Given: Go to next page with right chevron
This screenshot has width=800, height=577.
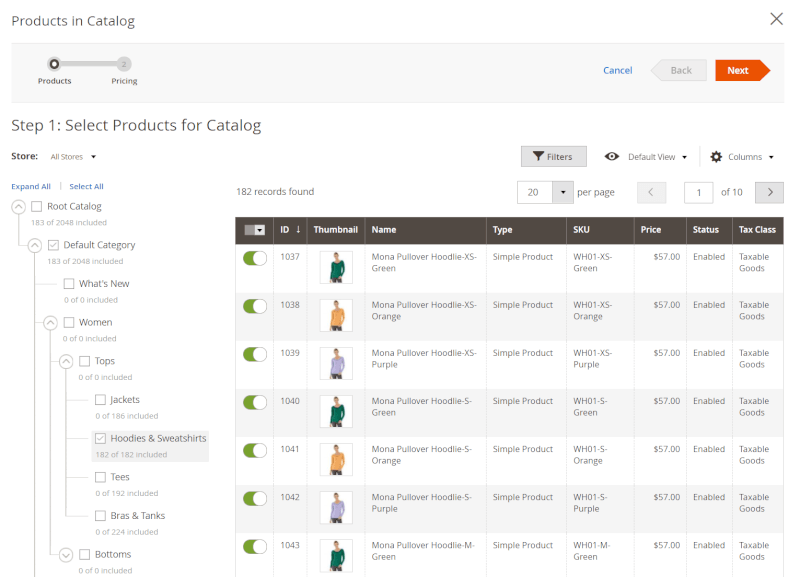Looking at the screenshot, I should pyautogui.click(x=769, y=192).
